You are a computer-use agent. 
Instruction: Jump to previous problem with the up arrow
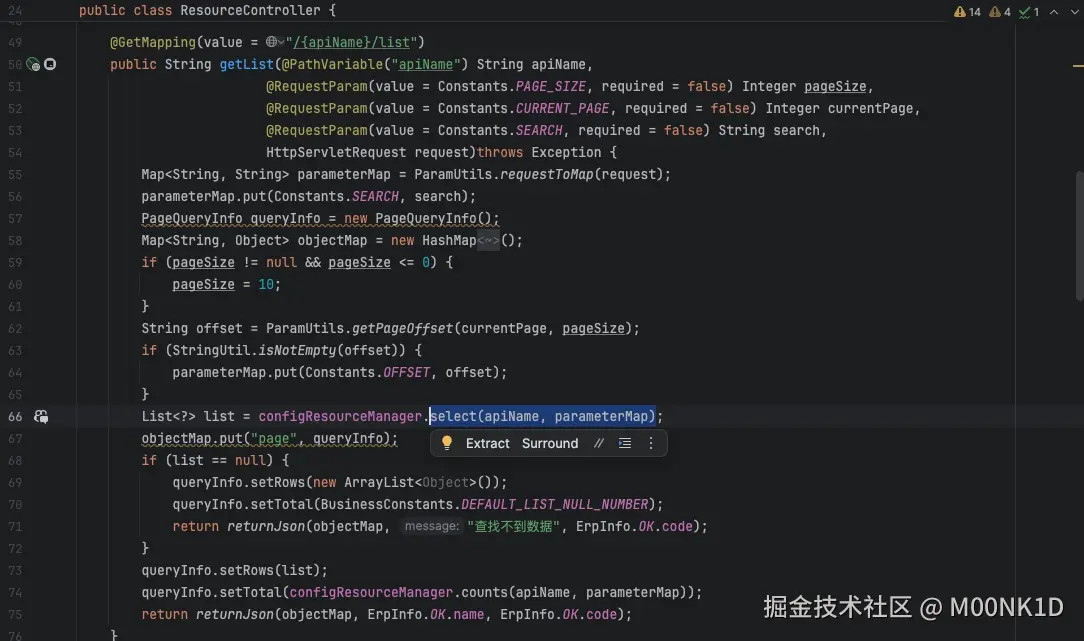pos(1052,11)
